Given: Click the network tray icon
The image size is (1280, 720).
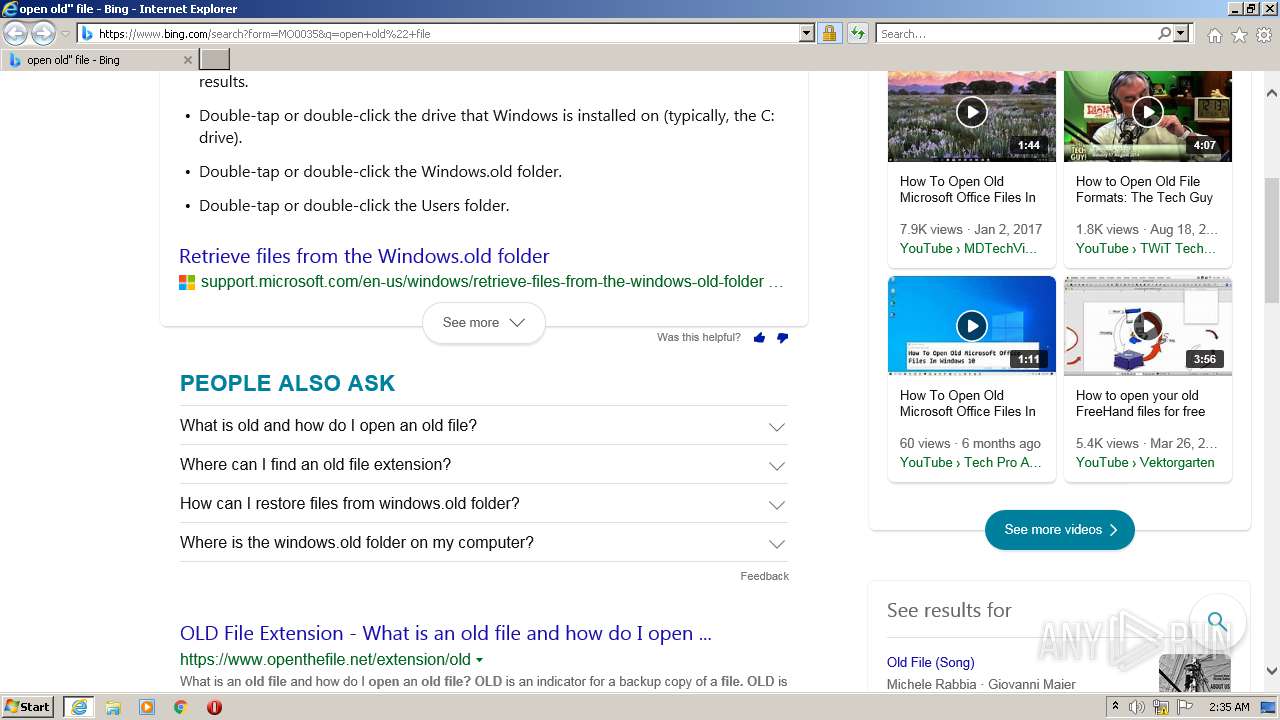Looking at the screenshot, I should click(x=1161, y=707).
